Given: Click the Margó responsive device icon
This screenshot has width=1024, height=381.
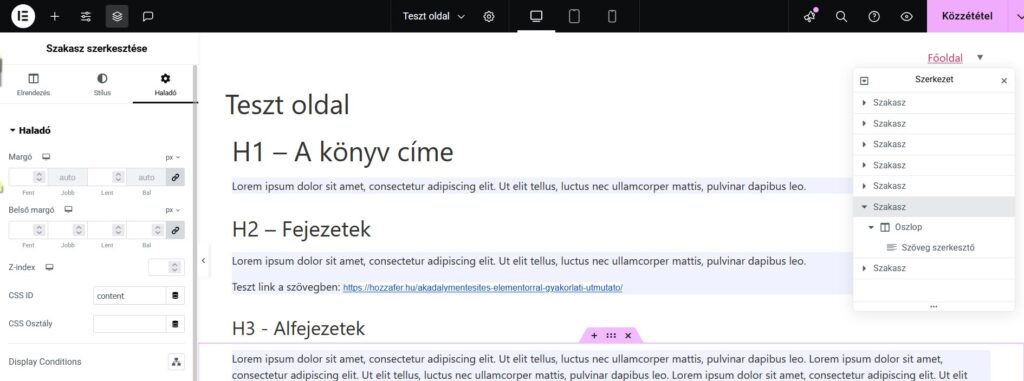Looking at the screenshot, I should point(46,157).
